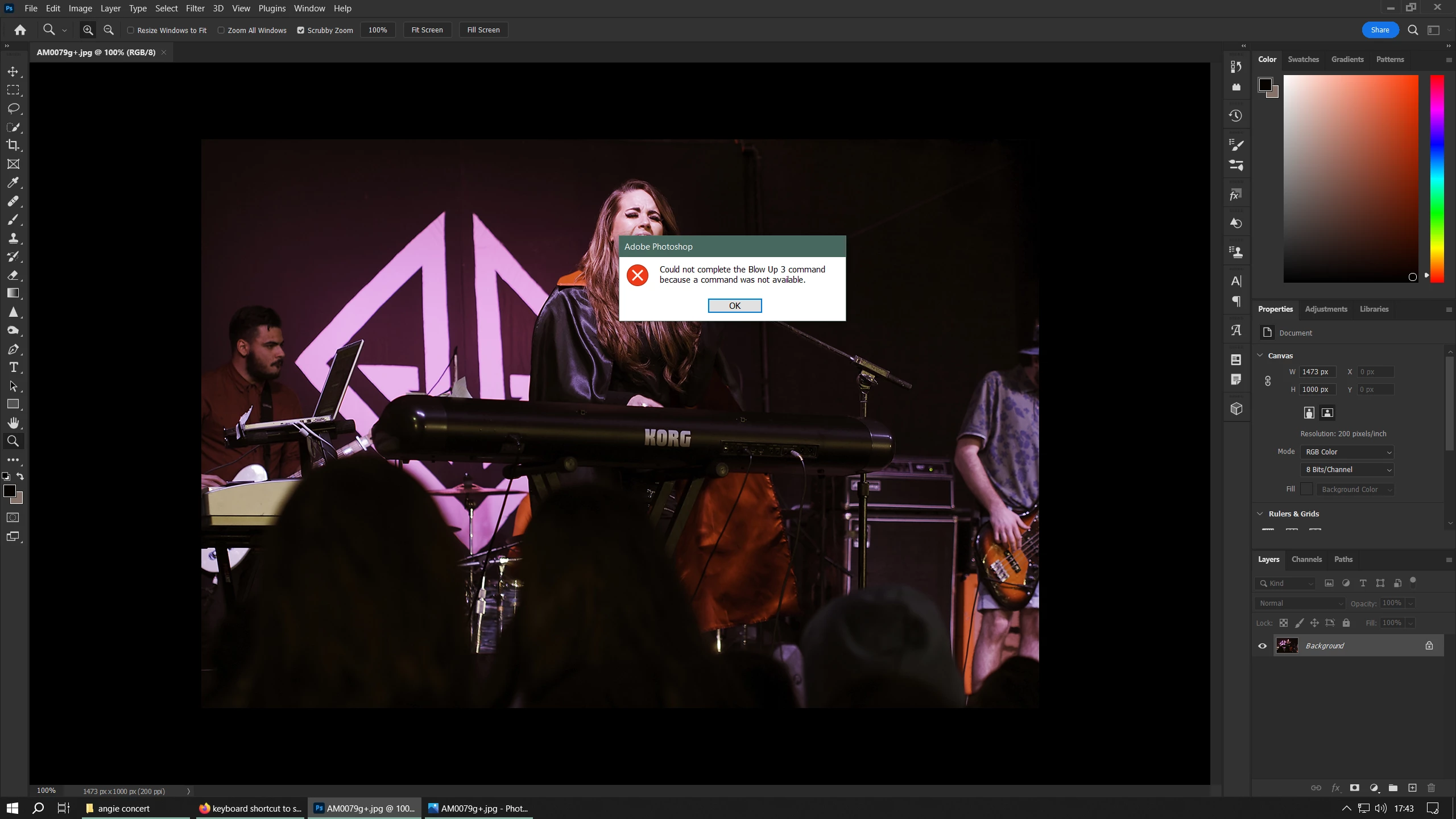Open the RGB Color mode dropdown
Screen dimensions: 1456x819
(x=1347, y=452)
